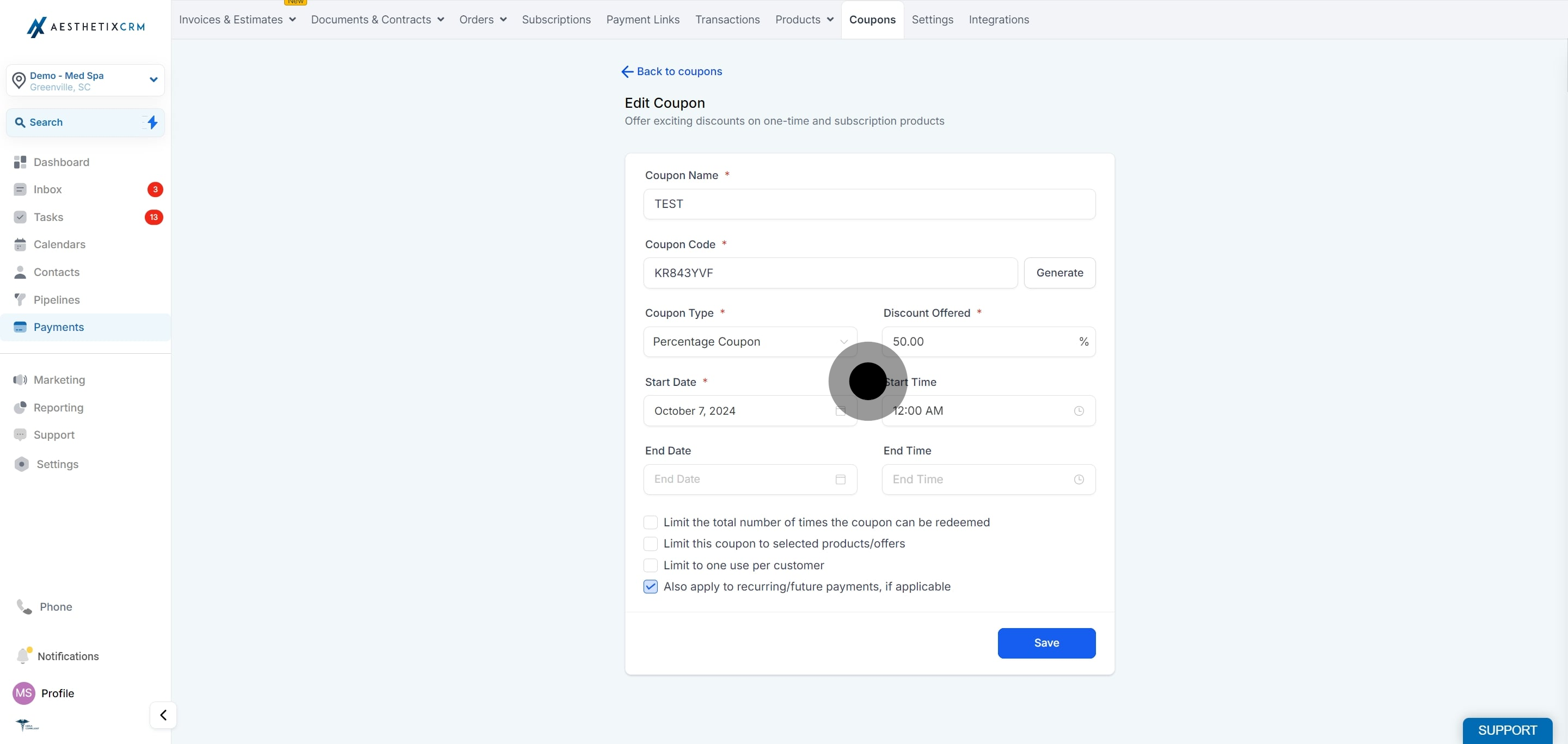Click the Settings gear icon in the sidebar
The height and width of the screenshot is (744, 1568).
21,464
